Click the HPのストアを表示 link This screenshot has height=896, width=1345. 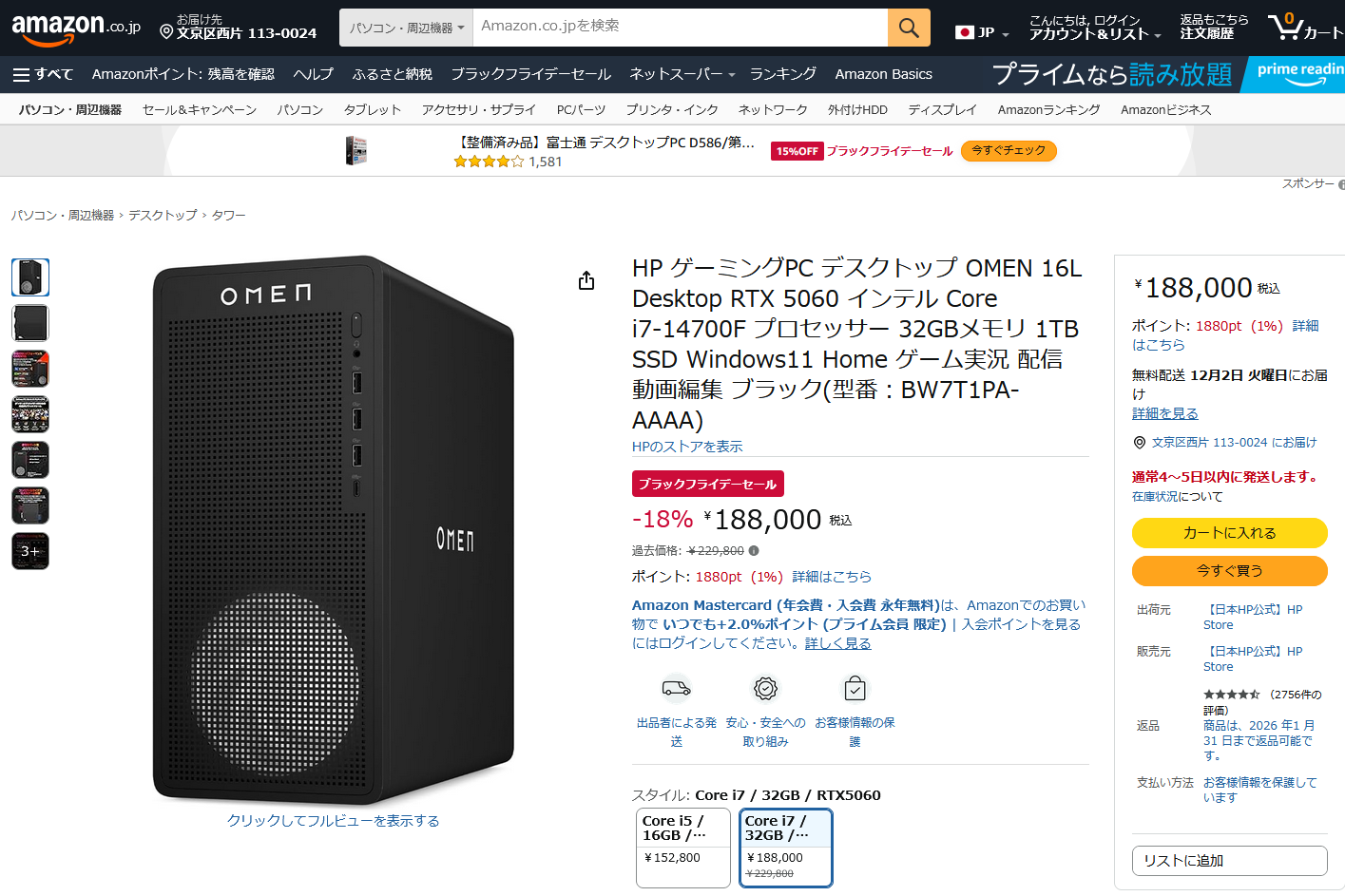[x=687, y=447]
